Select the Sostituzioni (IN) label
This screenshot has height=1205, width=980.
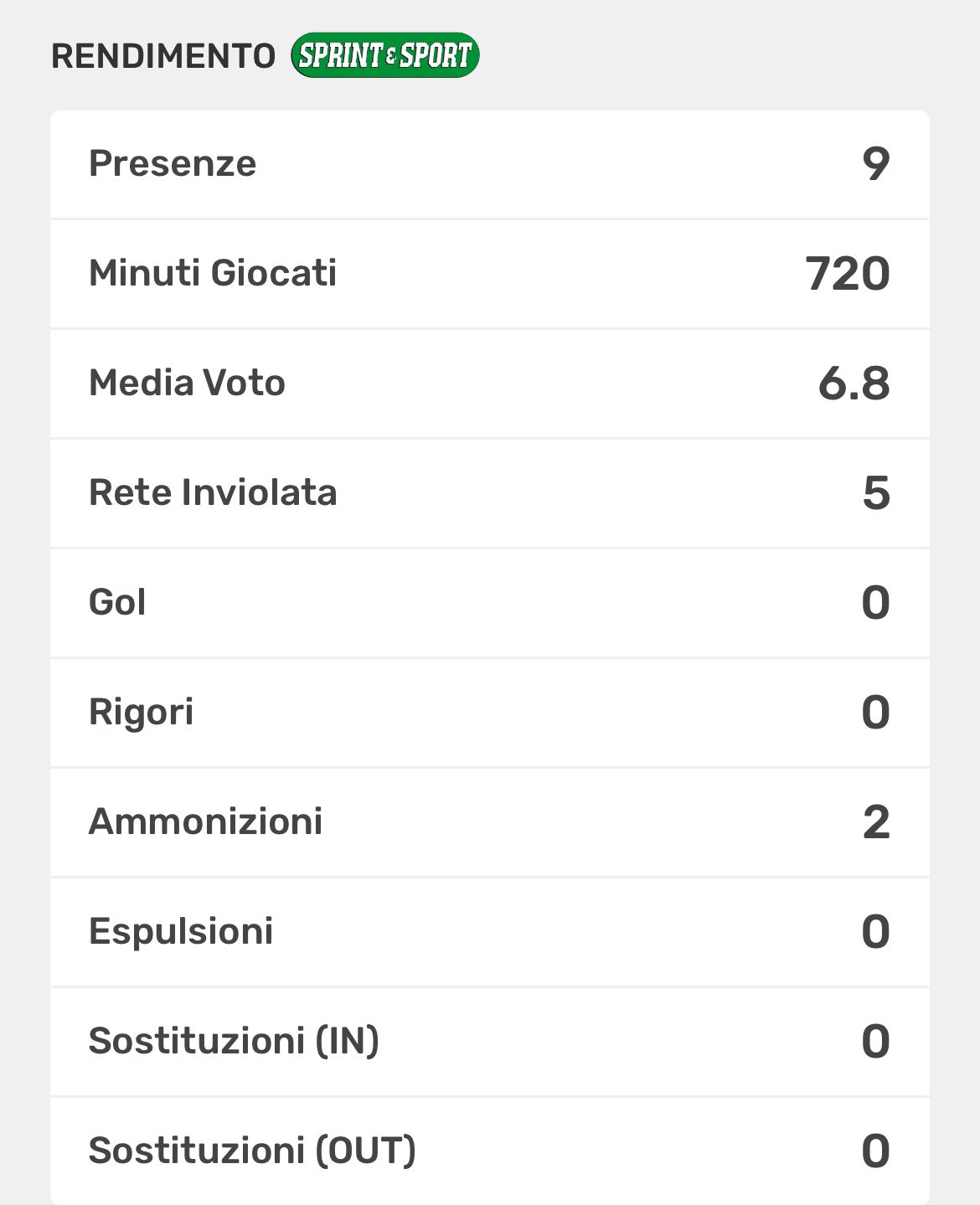234,1041
